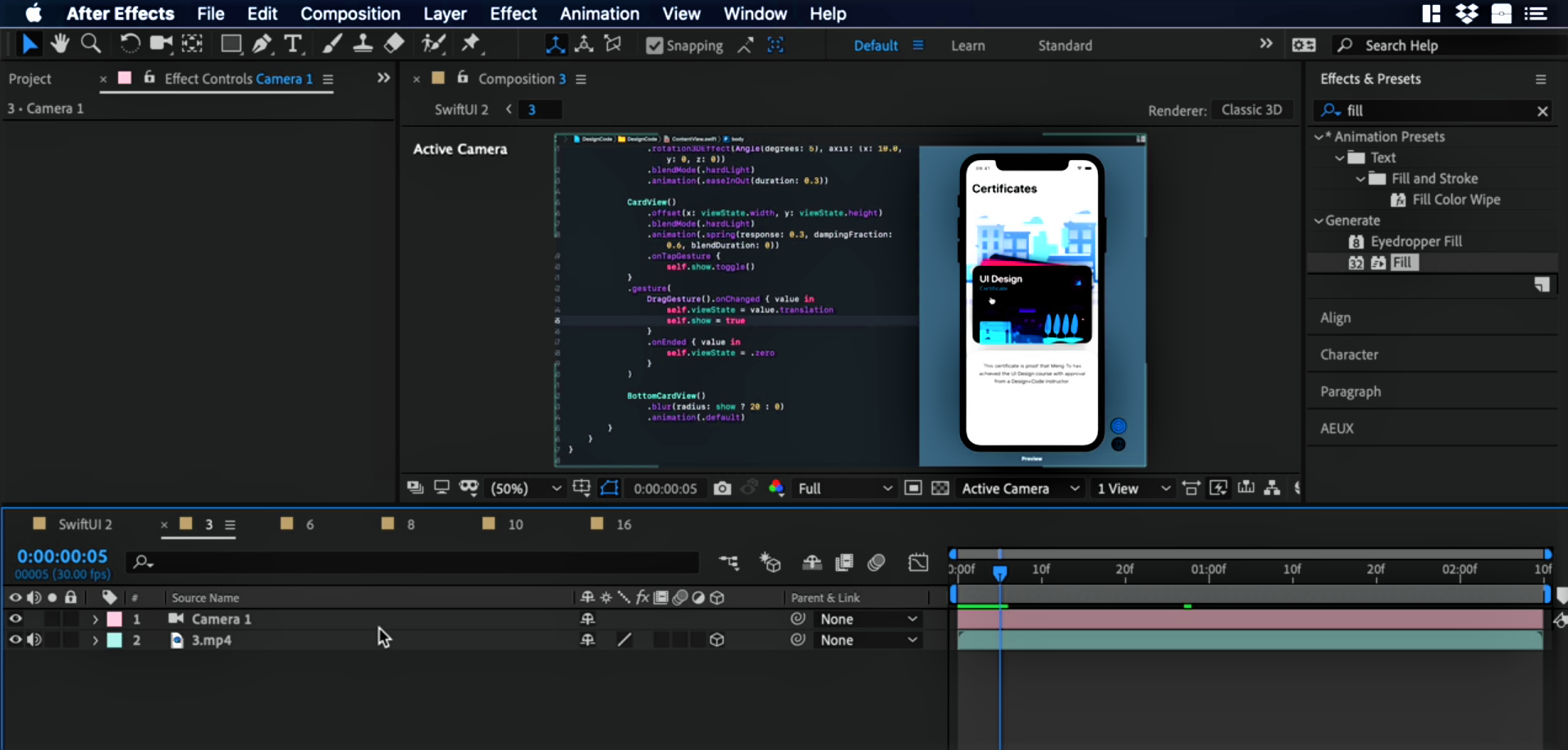This screenshot has height=750, width=1568.
Task: Select the Brush tool
Action: click(332, 44)
